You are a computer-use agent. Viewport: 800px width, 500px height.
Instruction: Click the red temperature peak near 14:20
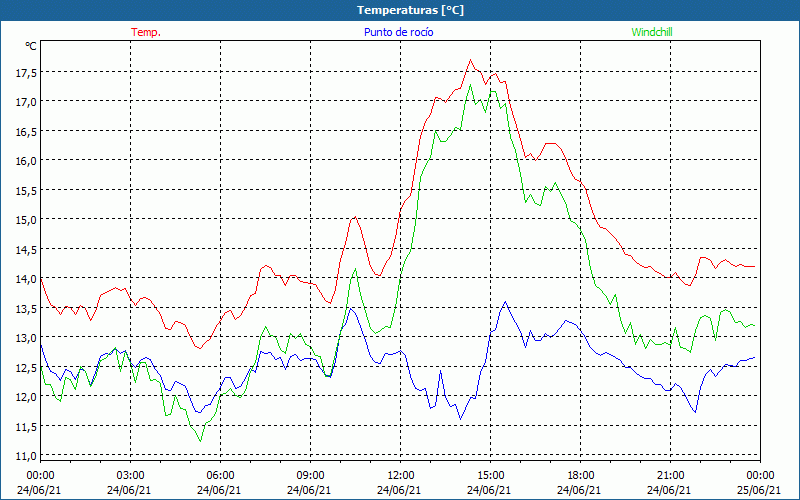point(470,60)
